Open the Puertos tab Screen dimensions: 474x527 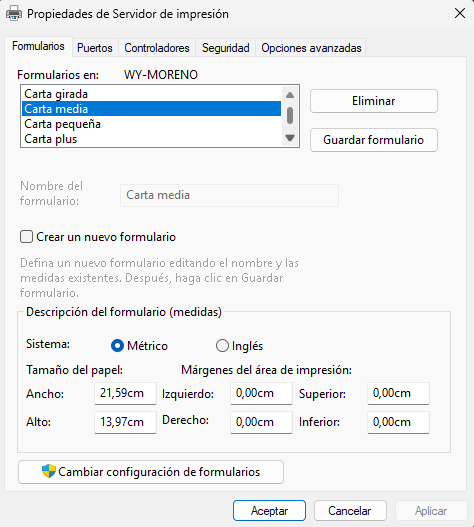pos(95,48)
